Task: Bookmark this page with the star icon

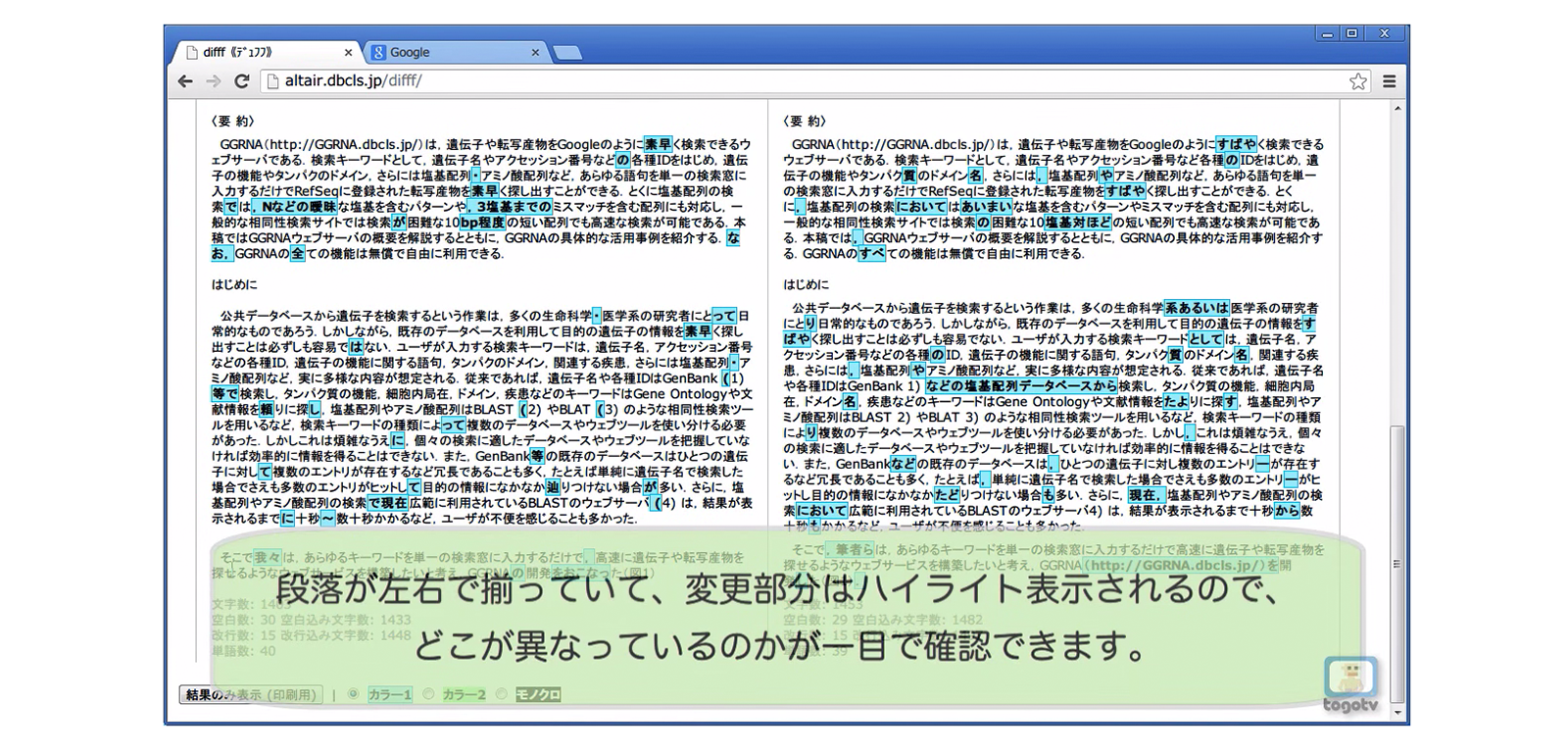Action: coord(1357,81)
